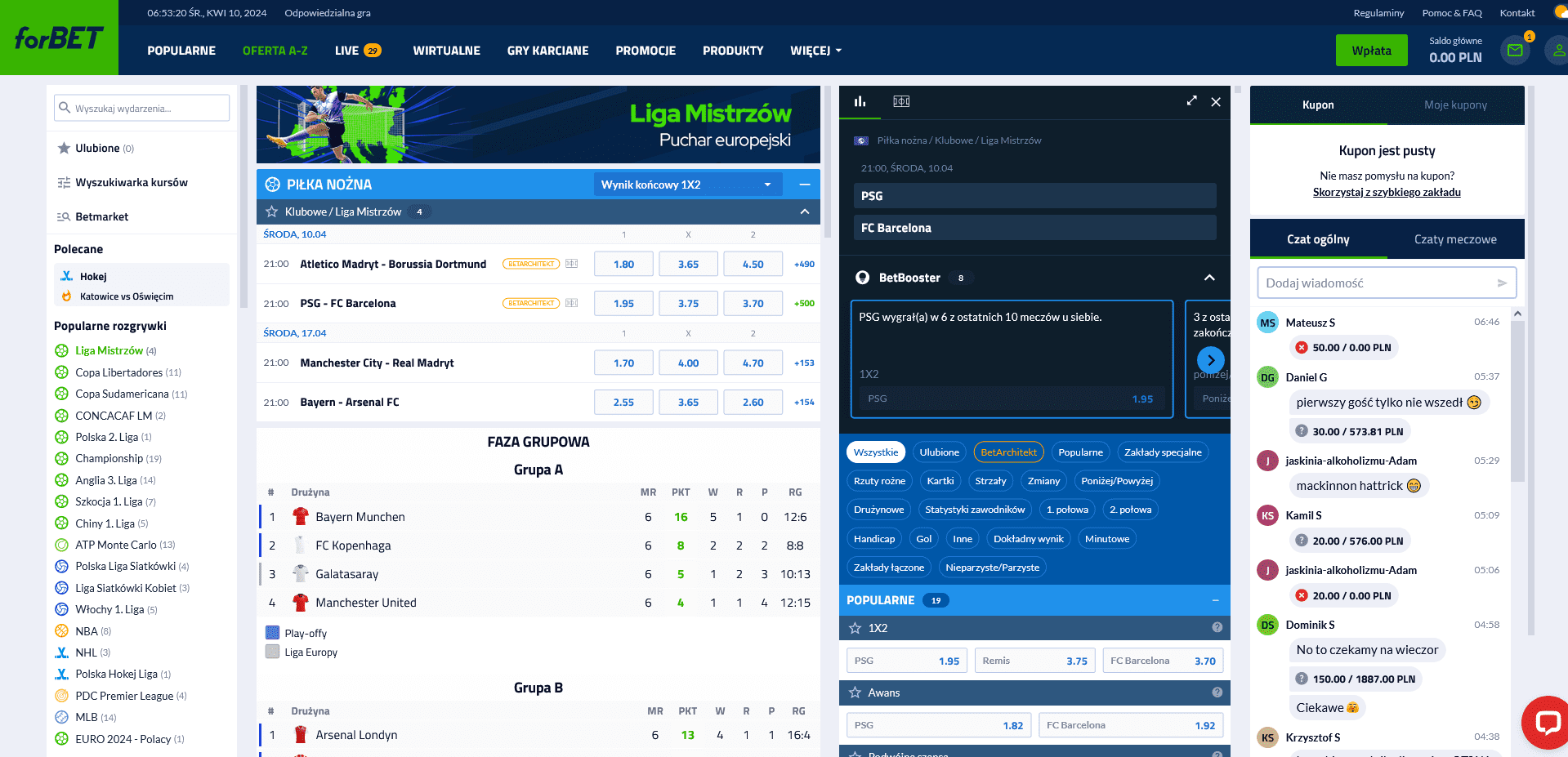1568x757 pixels.
Task: Open pitch icon for PSG - FC Barcelona
Action: tap(572, 303)
